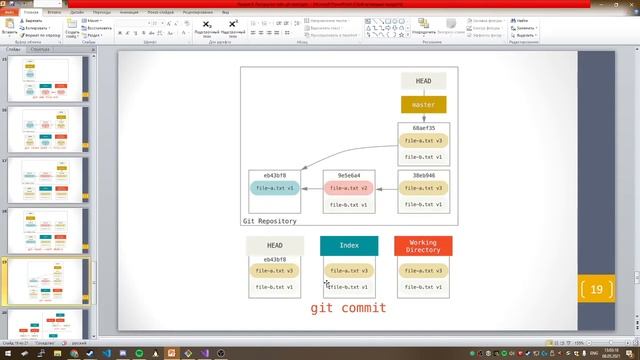
Task: Toggle text shadow formatting
Action: click(144, 33)
